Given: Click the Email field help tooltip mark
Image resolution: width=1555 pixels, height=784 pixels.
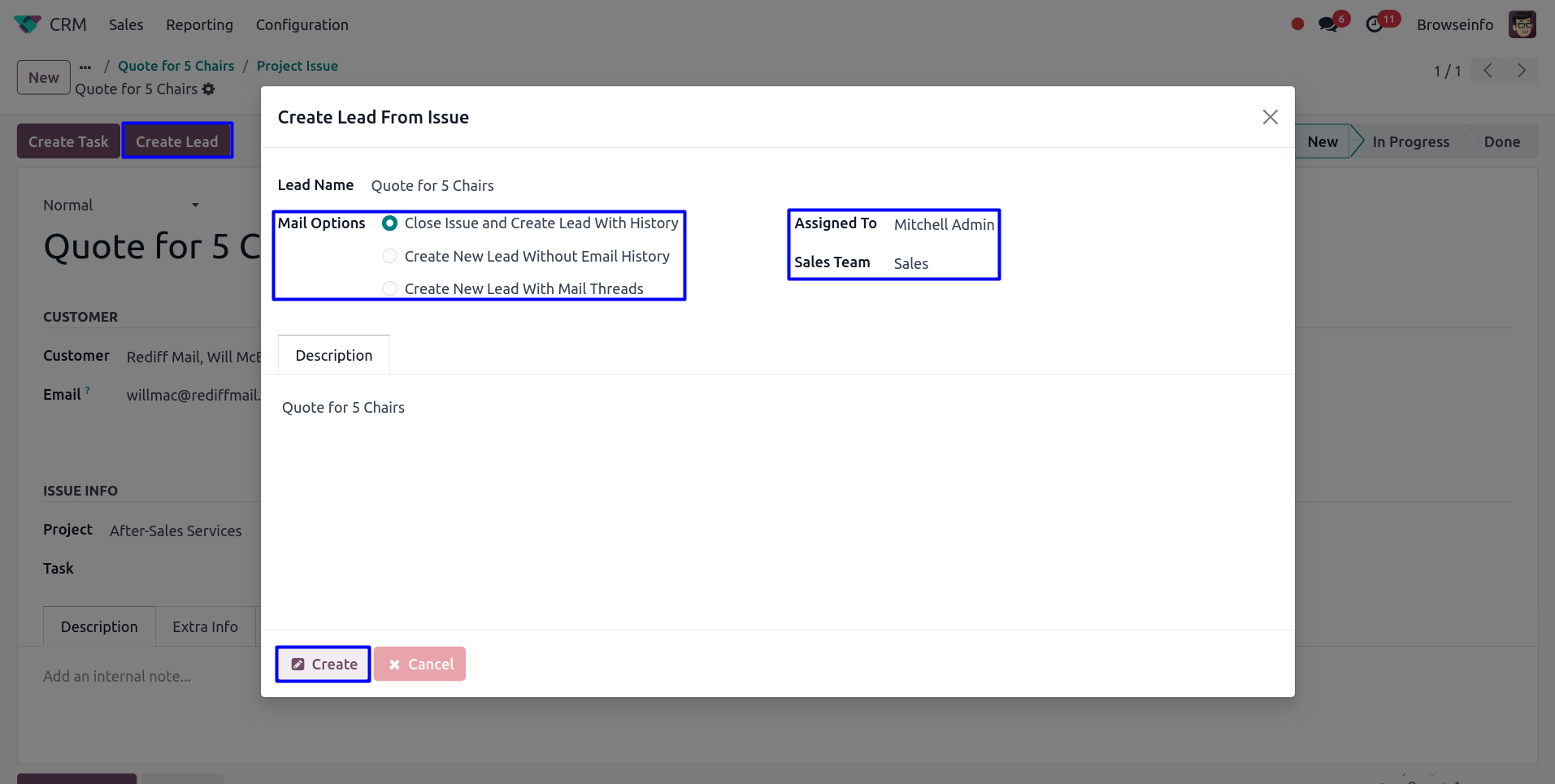Looking at the screenshot, I should coord(88,391).
